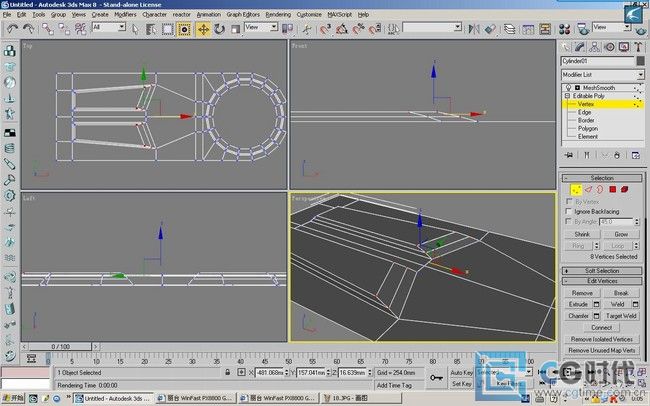The width and height of the screenshot is (650, 406).
Task: Click the Pin Stack icon
Action: click(x=569, y=155)
